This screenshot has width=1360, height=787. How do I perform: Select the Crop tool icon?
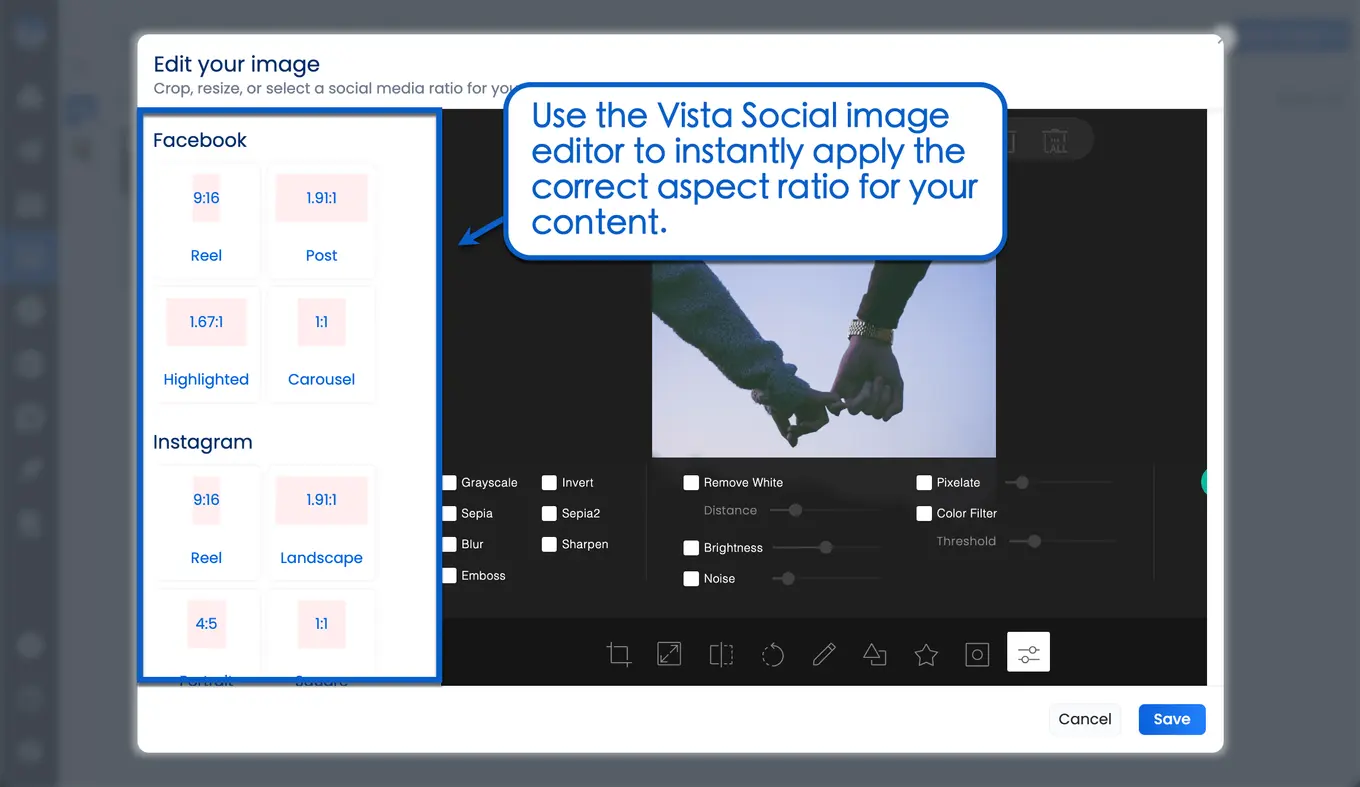click(x=618, y=654)
